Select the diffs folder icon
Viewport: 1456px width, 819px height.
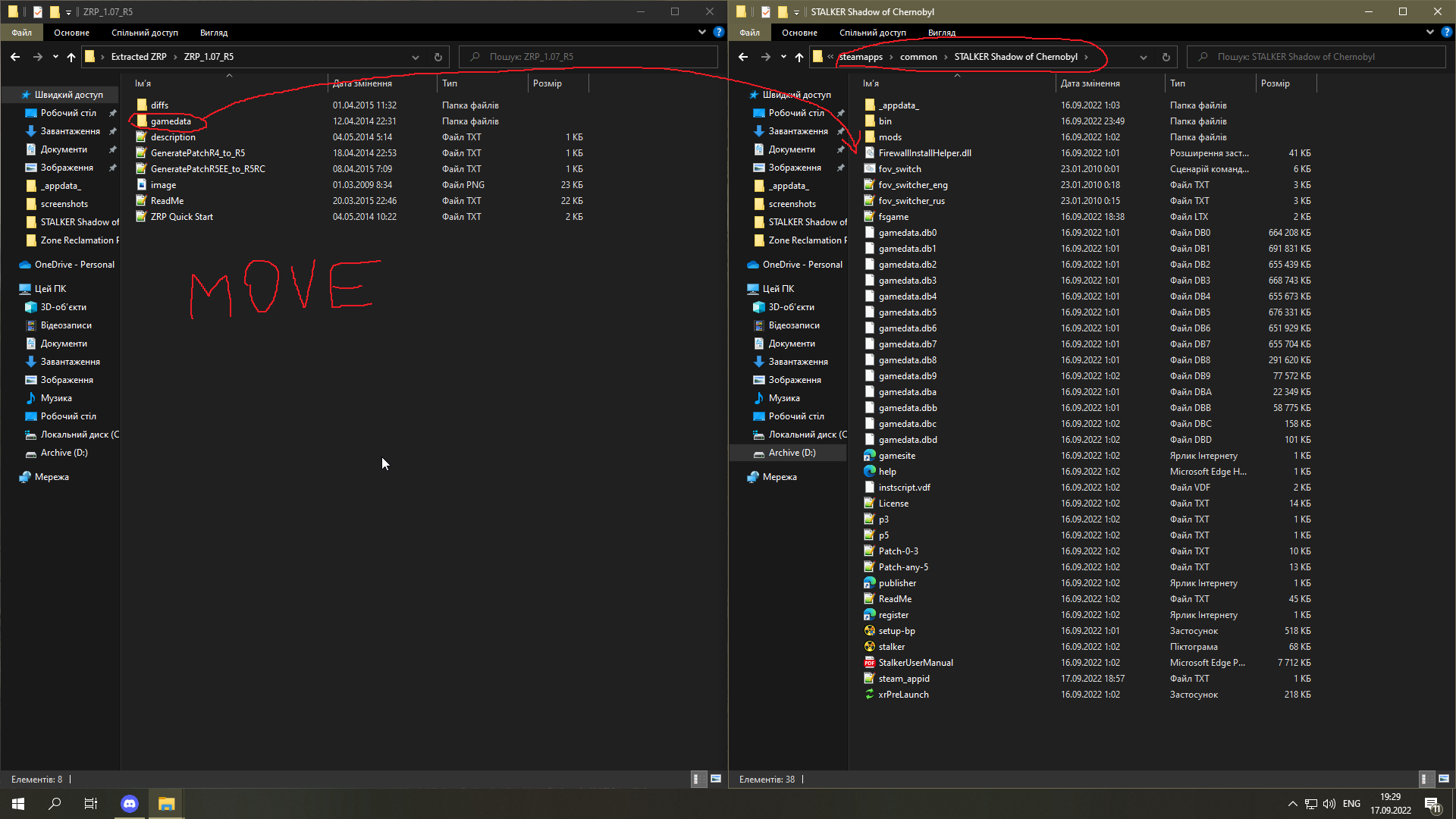tap(142, 105)
